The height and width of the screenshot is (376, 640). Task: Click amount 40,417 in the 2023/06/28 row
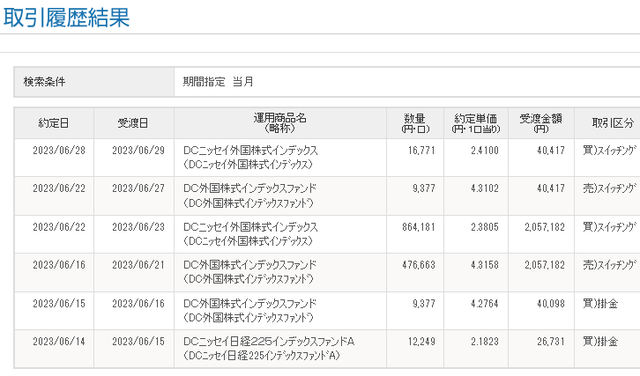pyautogui.click(x=551, y=150)
